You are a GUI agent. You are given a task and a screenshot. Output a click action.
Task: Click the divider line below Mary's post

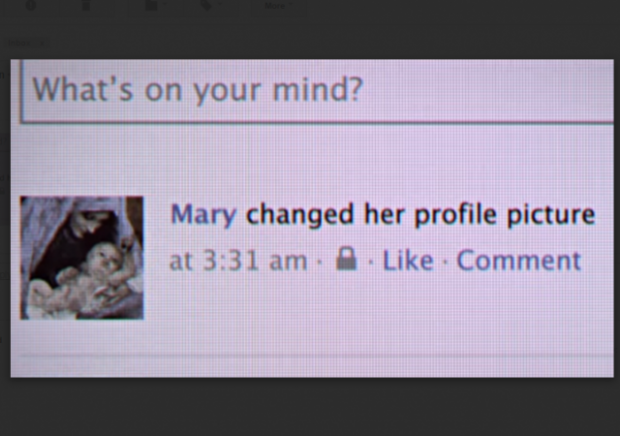[316, 356]
